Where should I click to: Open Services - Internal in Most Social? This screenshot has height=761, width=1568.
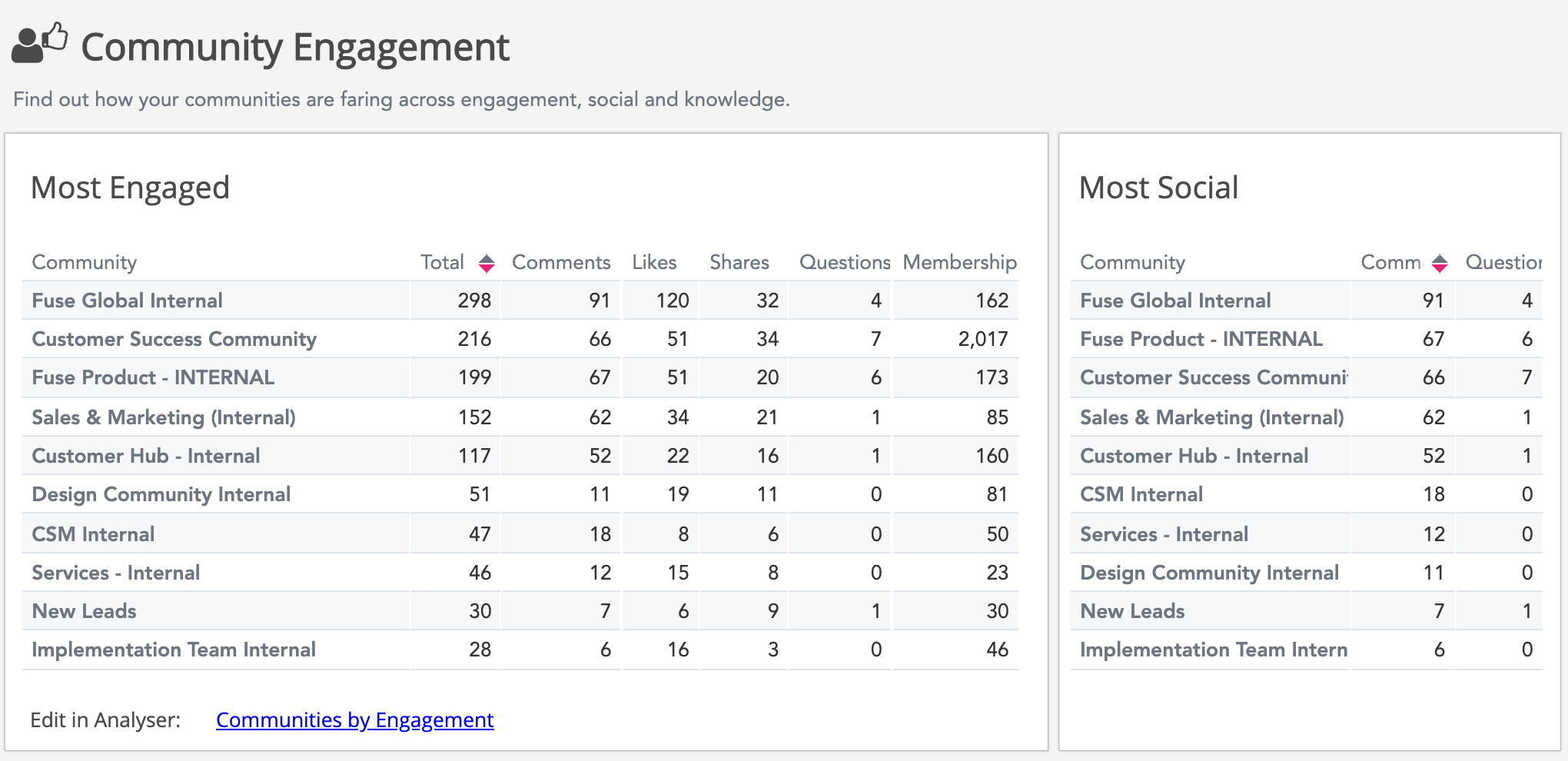(1163, 534)
